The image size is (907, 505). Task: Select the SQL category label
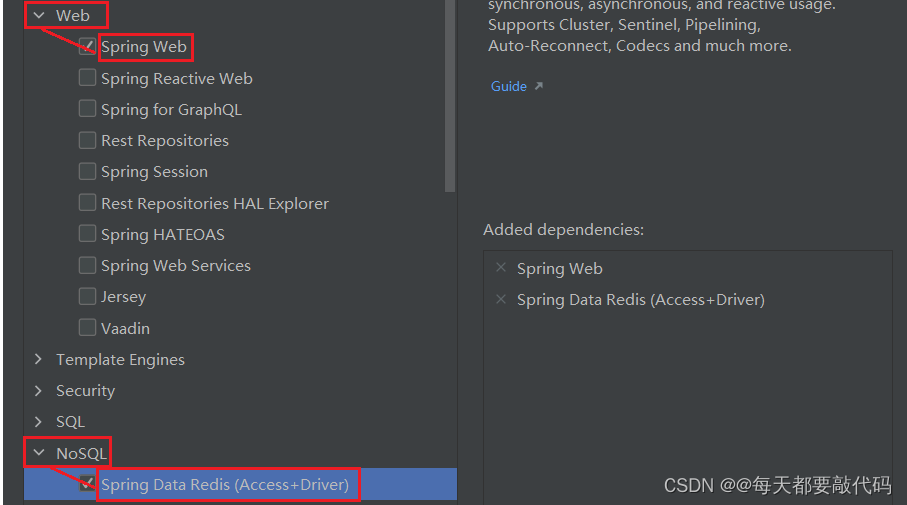pyautogui.click(x=71, y=422)
